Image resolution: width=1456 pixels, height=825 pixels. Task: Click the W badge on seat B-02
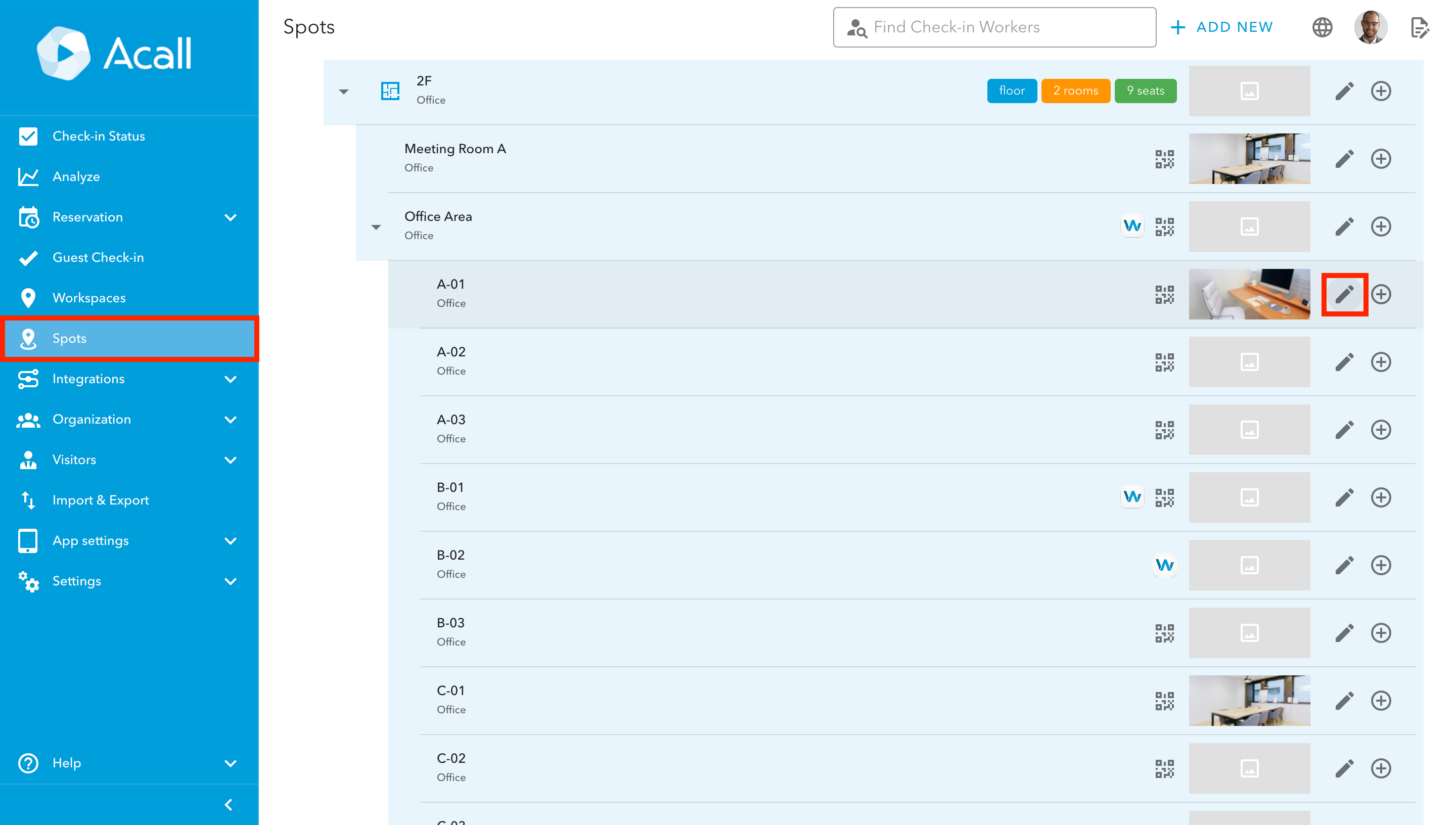tap(1164, 565)
